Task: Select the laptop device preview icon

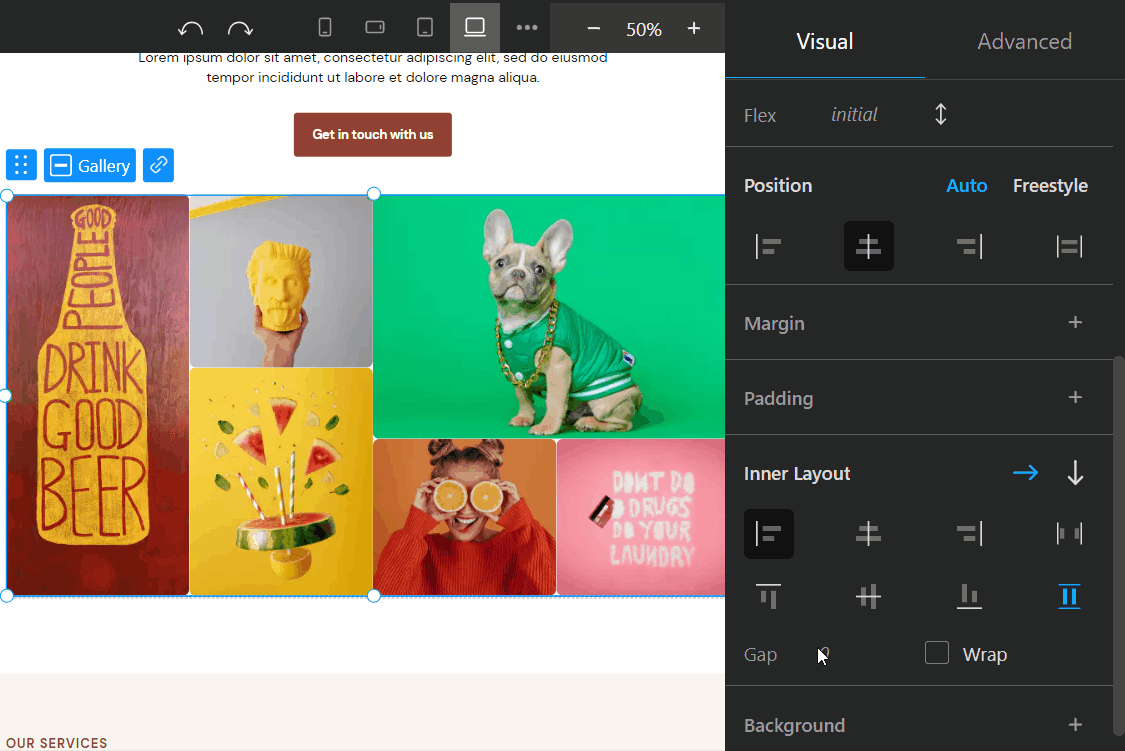Action: click(x=475, y=28)
